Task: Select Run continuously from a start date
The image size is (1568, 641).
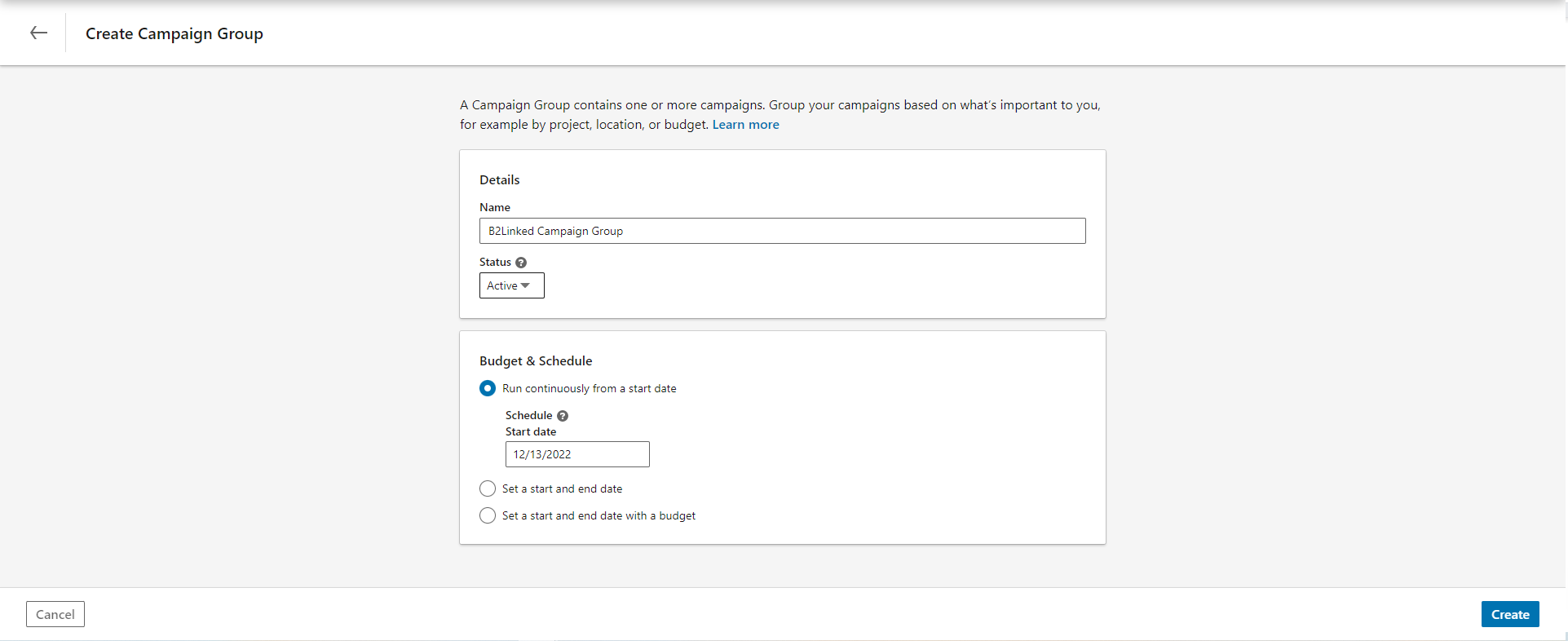Action: [488, 388]
